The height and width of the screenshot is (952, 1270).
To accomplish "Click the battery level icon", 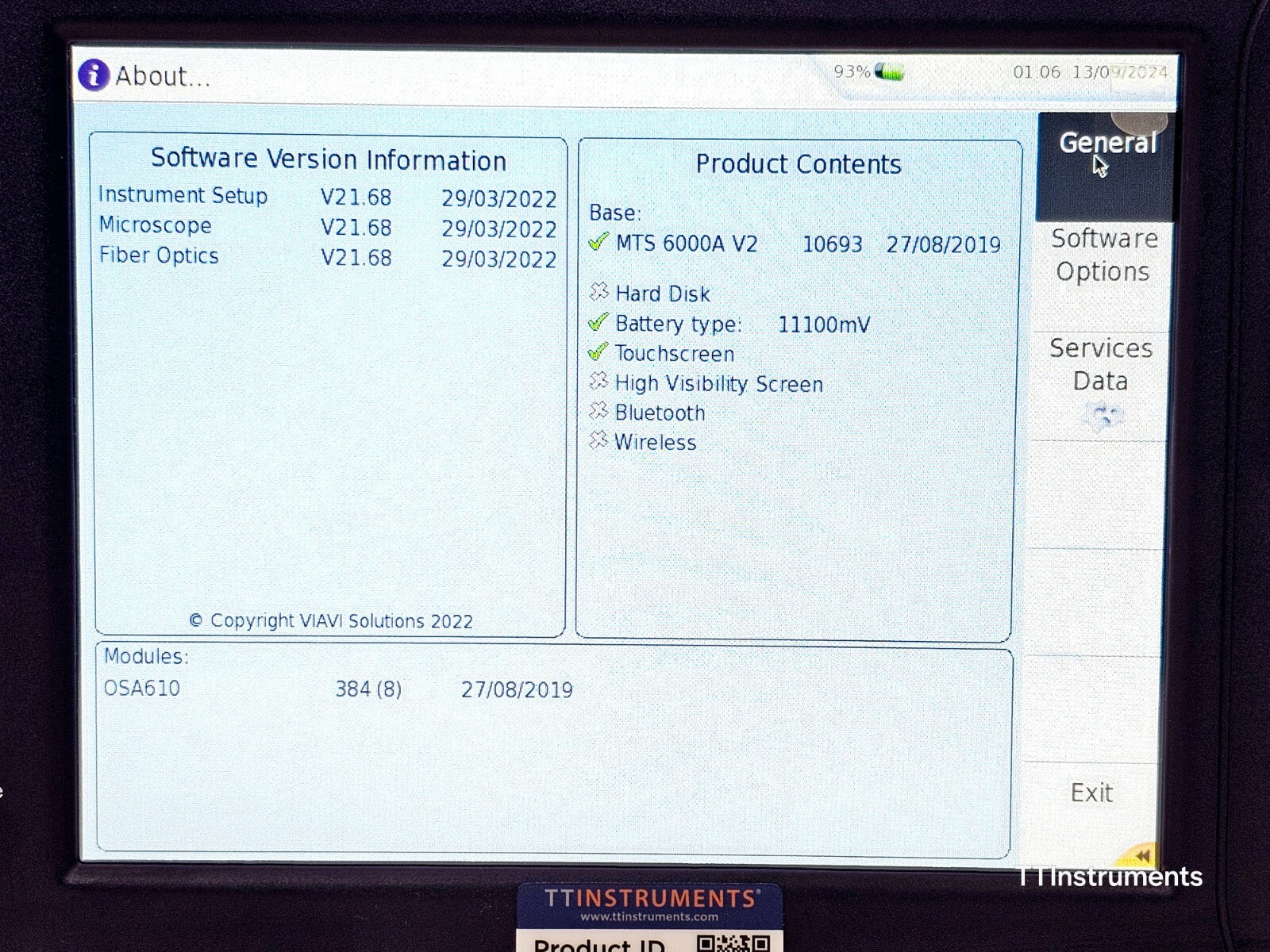I will click(x=890, y=73).
